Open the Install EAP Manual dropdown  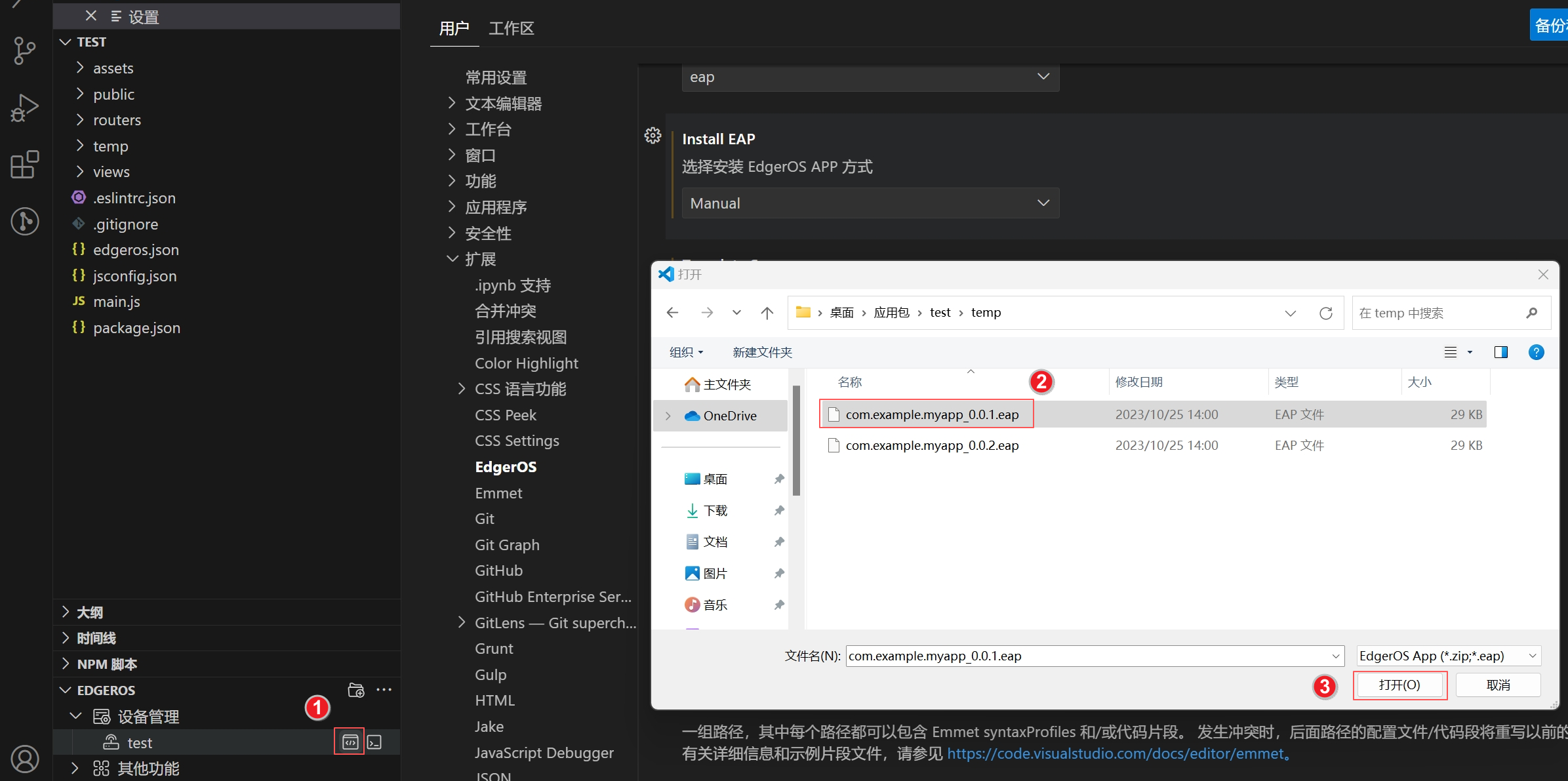point(870,203)
